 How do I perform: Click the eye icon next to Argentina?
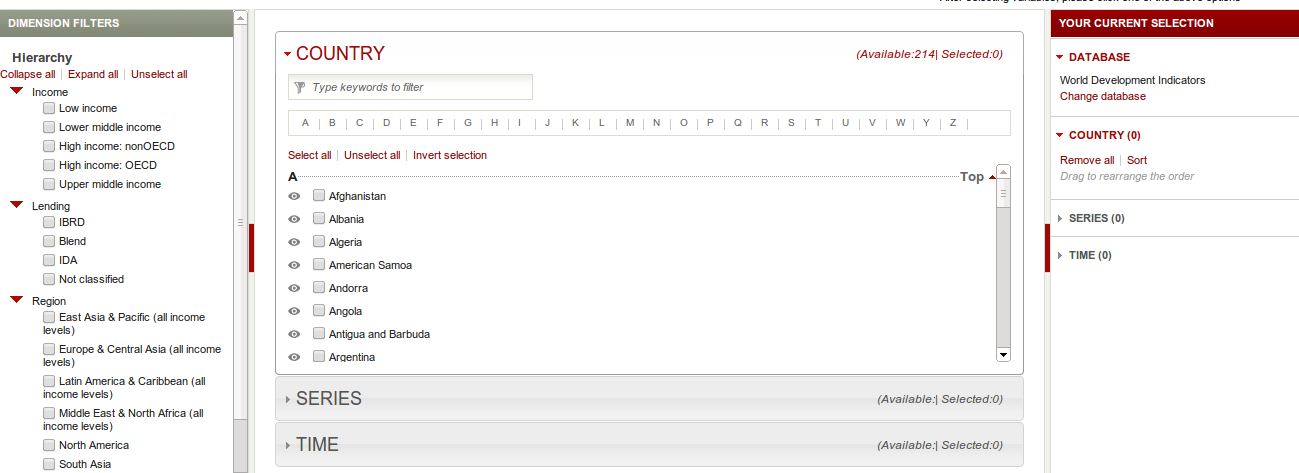[294, 357]
